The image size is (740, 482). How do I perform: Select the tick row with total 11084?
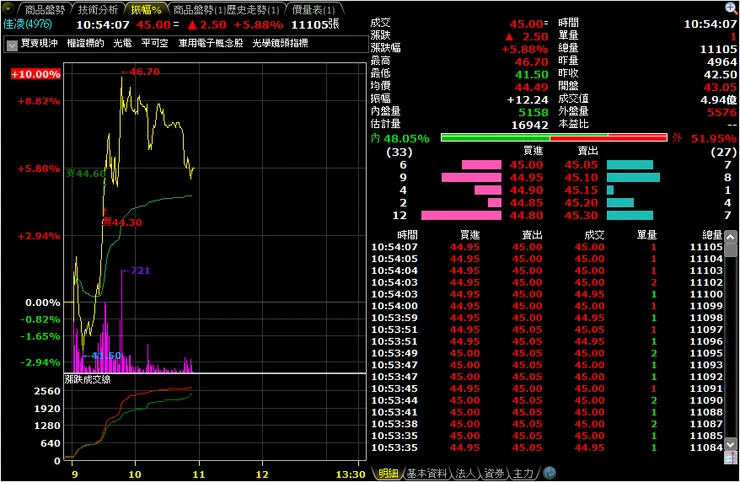[x=547, y=448]
